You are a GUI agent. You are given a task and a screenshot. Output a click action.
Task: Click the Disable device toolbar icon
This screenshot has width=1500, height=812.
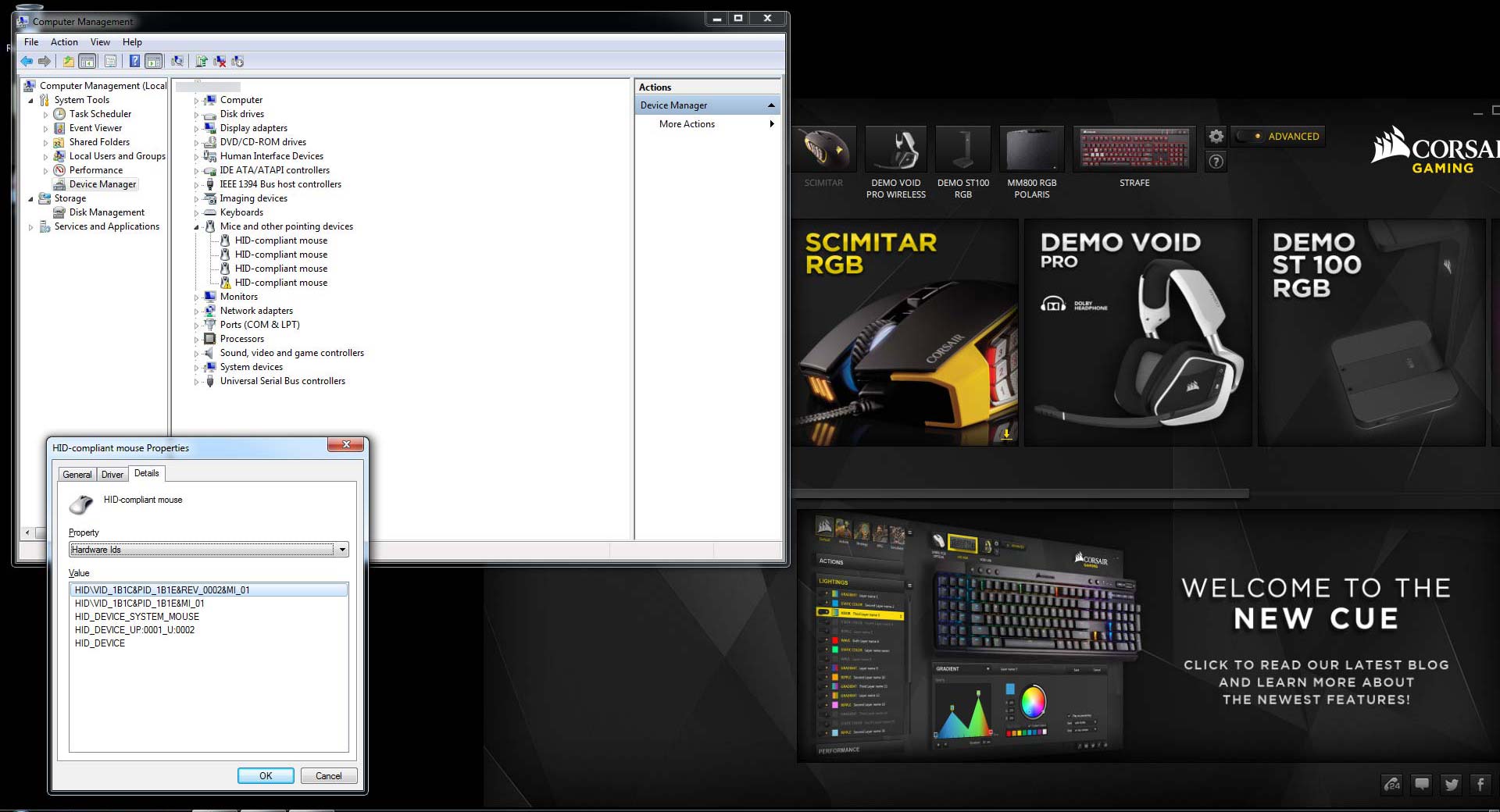tap(237, 61)
